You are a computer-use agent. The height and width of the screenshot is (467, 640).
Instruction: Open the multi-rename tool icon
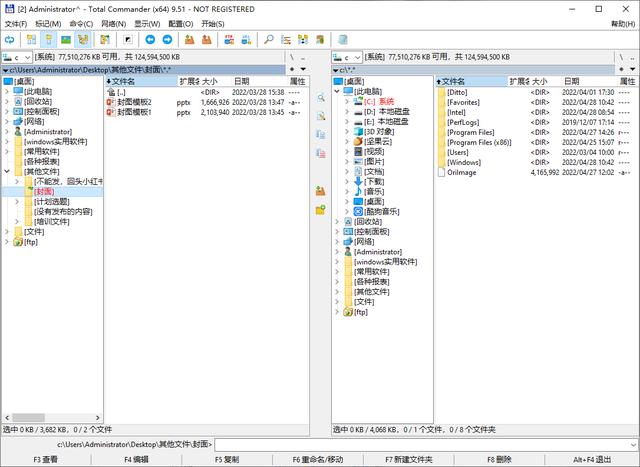[286, 40]
